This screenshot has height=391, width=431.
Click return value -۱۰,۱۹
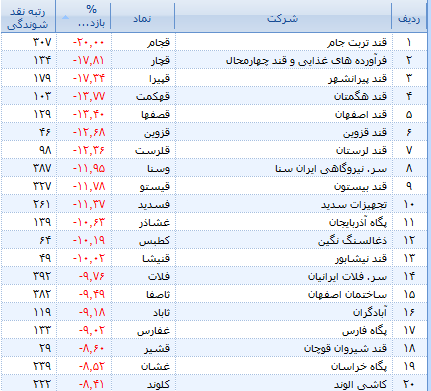click(89, 240)
